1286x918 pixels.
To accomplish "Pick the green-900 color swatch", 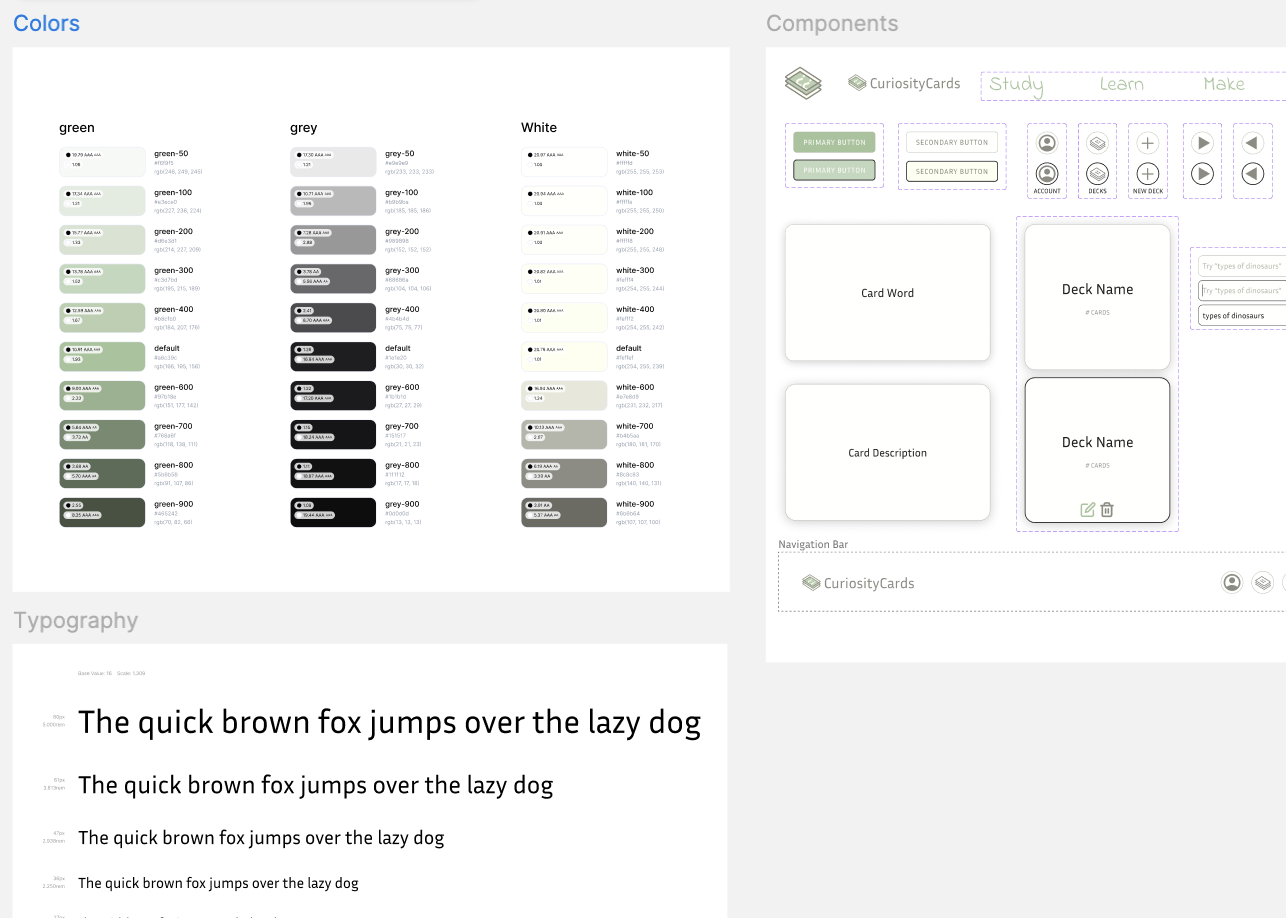I will click(102, 512).
